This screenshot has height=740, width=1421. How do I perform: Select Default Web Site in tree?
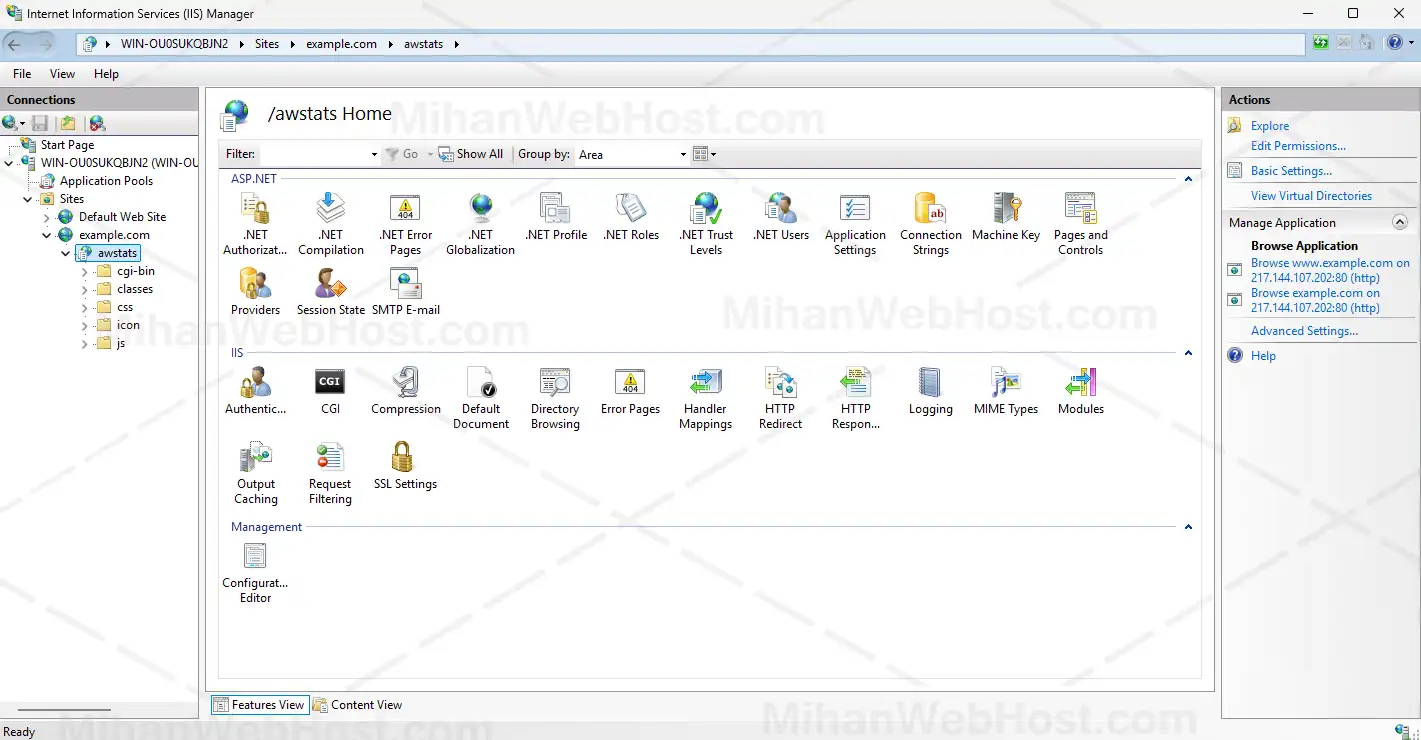[122, 217]
